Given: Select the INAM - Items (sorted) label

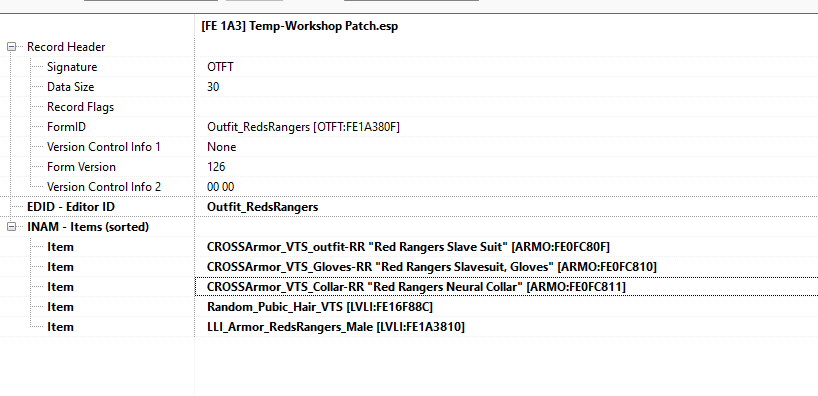Looking at the screenshot, I should point(88,227).
